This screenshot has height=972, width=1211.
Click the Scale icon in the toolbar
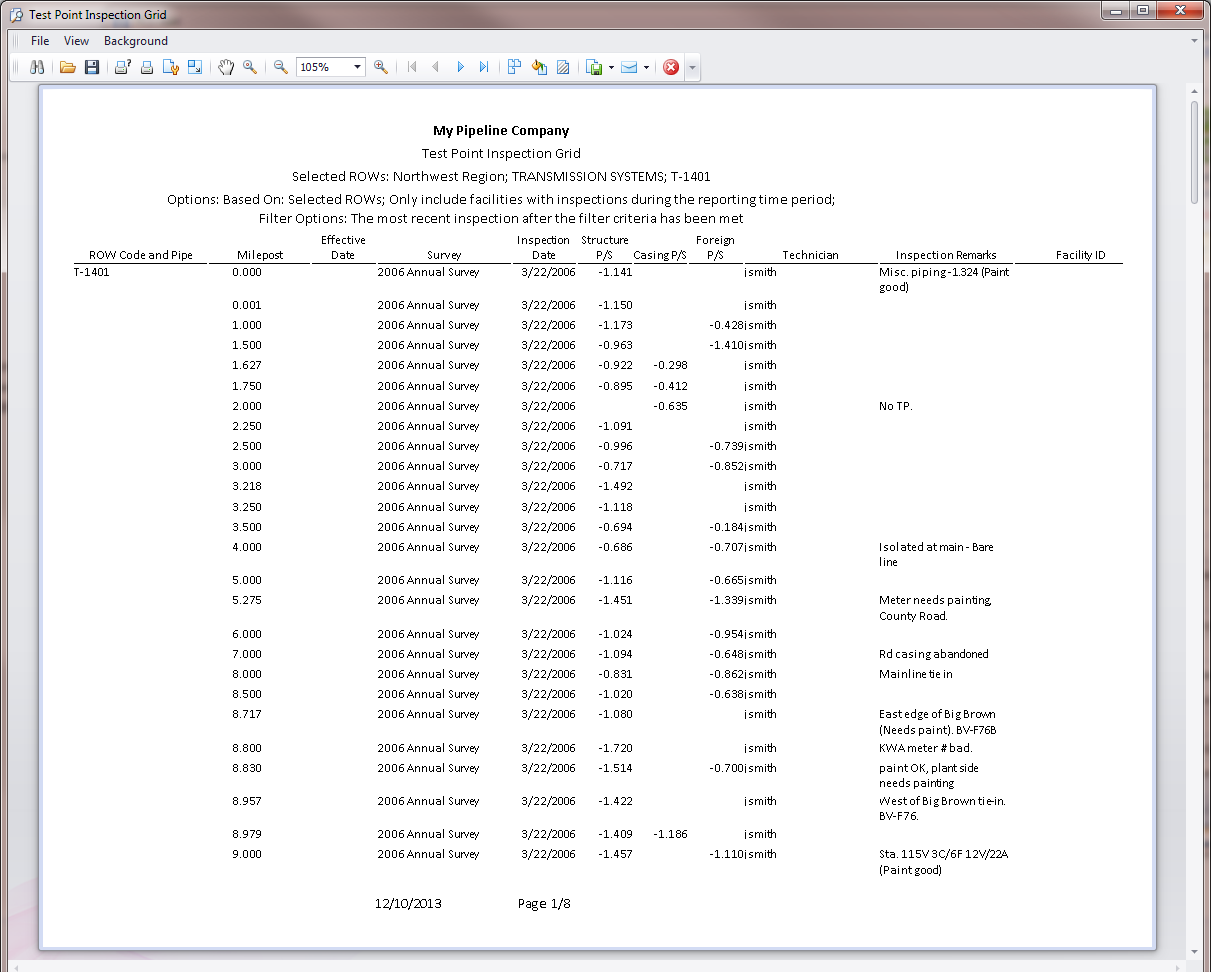pyautogui.click(x=195, y=67)
